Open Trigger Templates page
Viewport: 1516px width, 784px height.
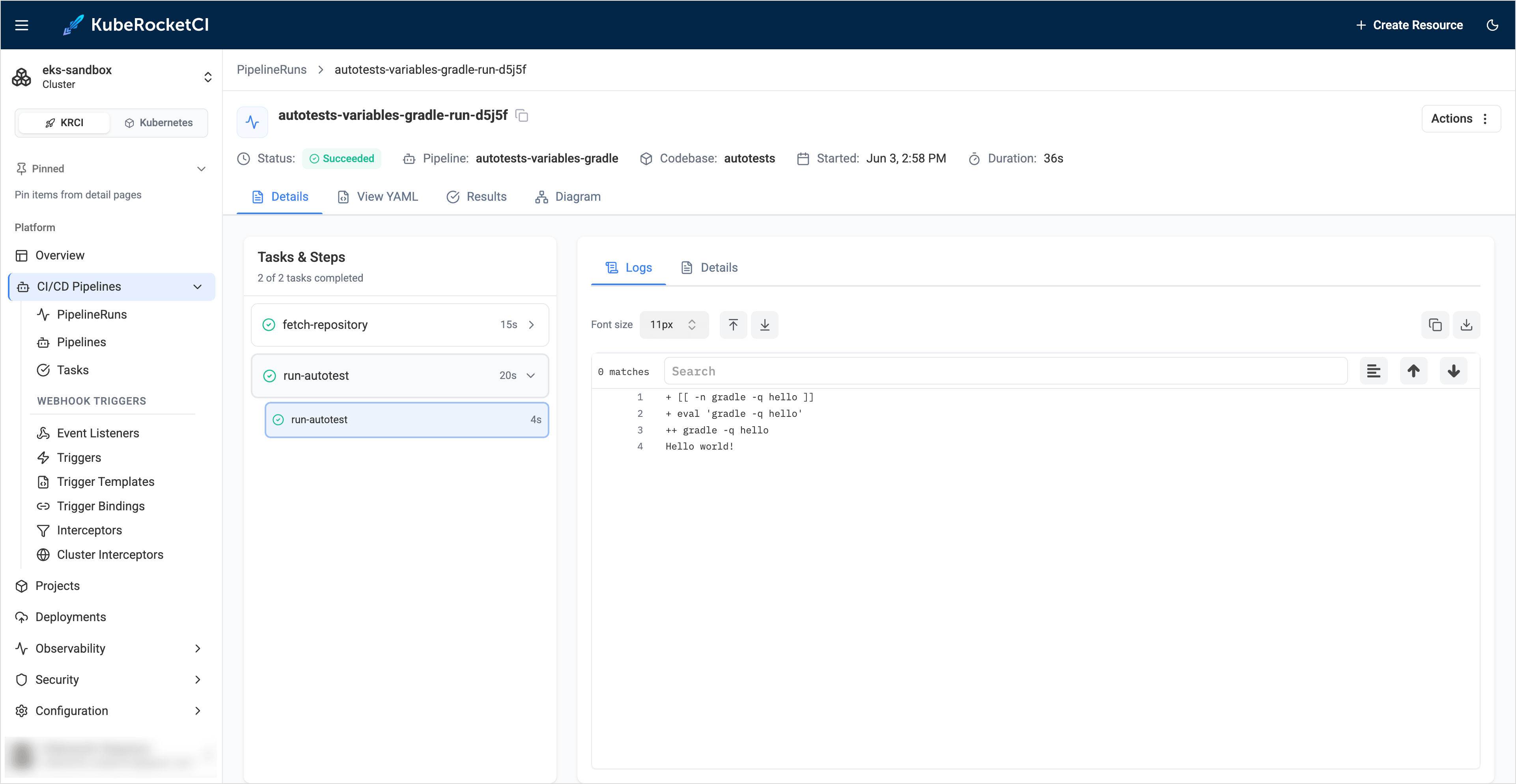pyautogui.click(x=105, y=482)
